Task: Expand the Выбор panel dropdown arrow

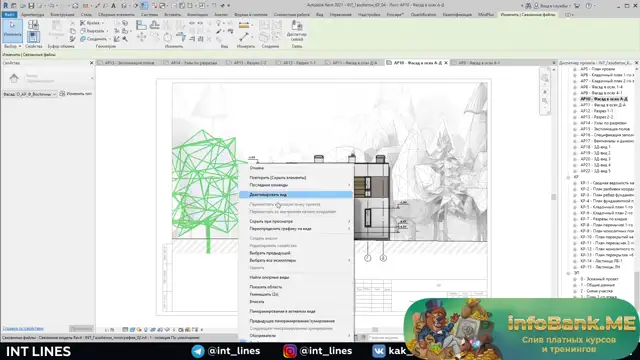Action: point(20,47)
